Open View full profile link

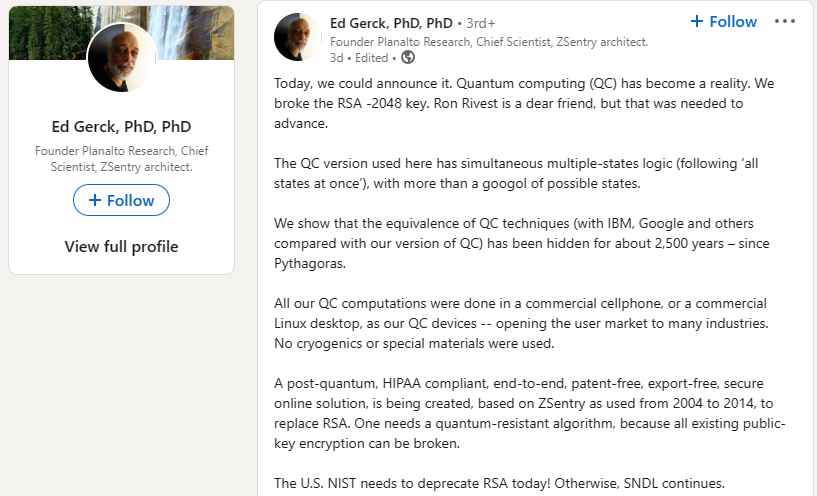pos(121,246)
